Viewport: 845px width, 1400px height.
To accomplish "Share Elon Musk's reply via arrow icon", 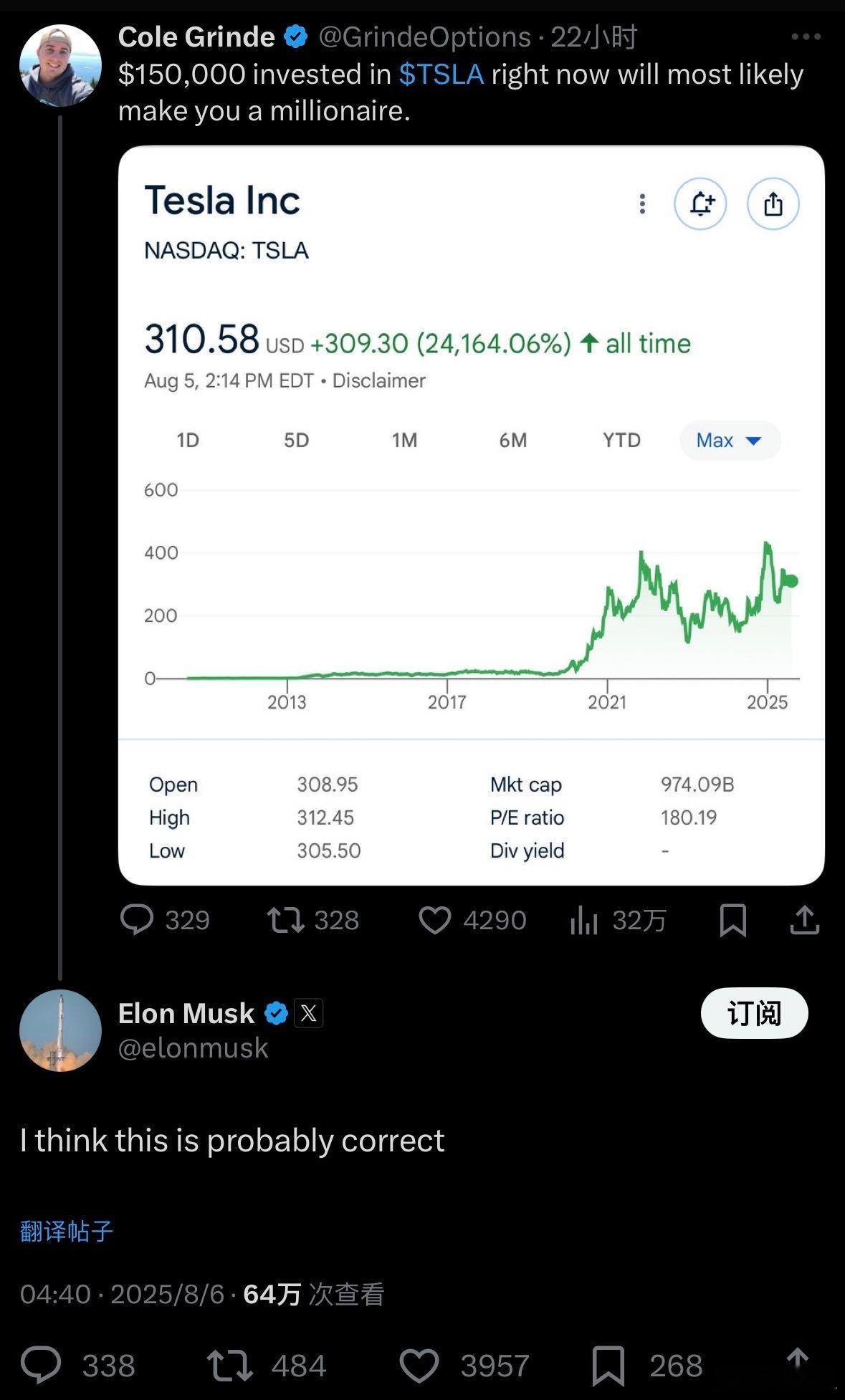I will coord(797,1358).
